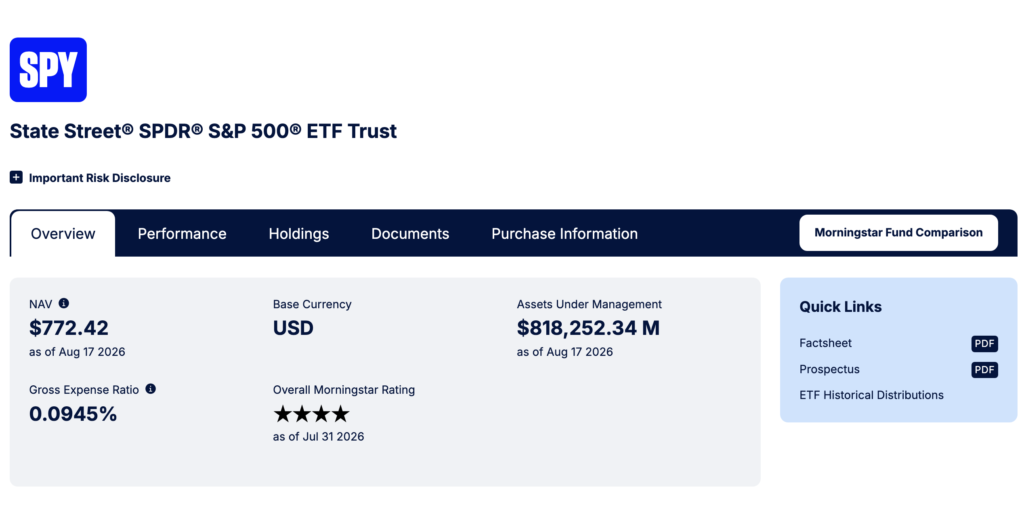The image size is (1024, 514).
Task: Open the Purchase Information tab
Action: tap(565, 234)
